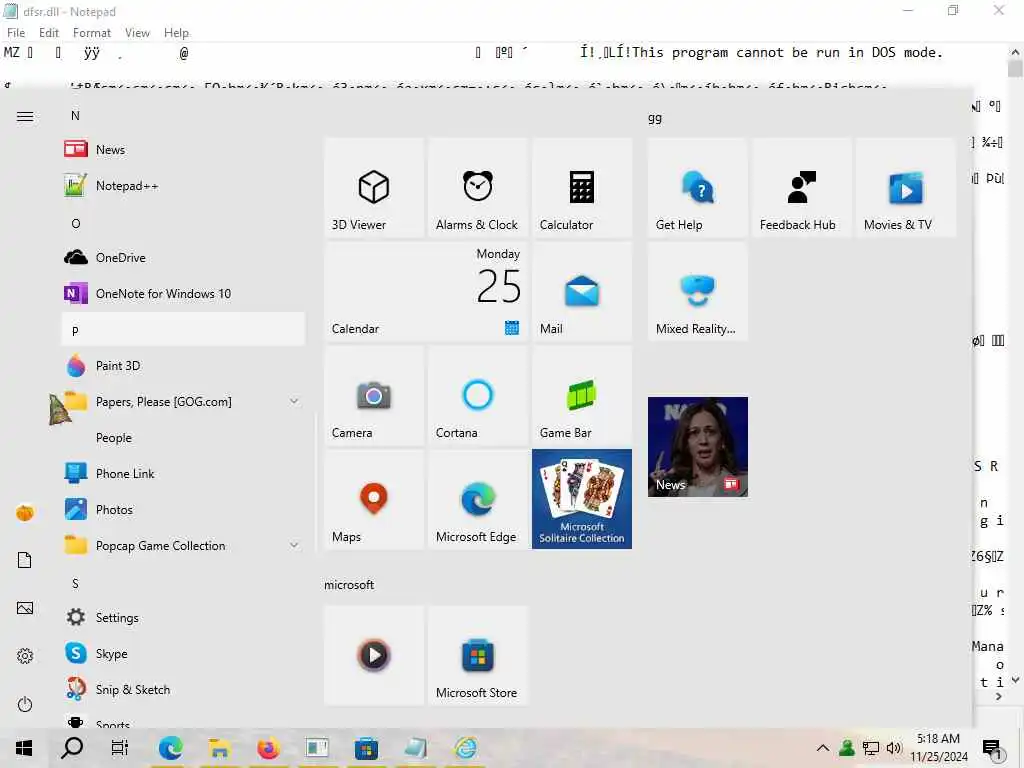Screen dimensions: 1024x768
Task: Open the Power options button
Action: (x=25, y=704)
